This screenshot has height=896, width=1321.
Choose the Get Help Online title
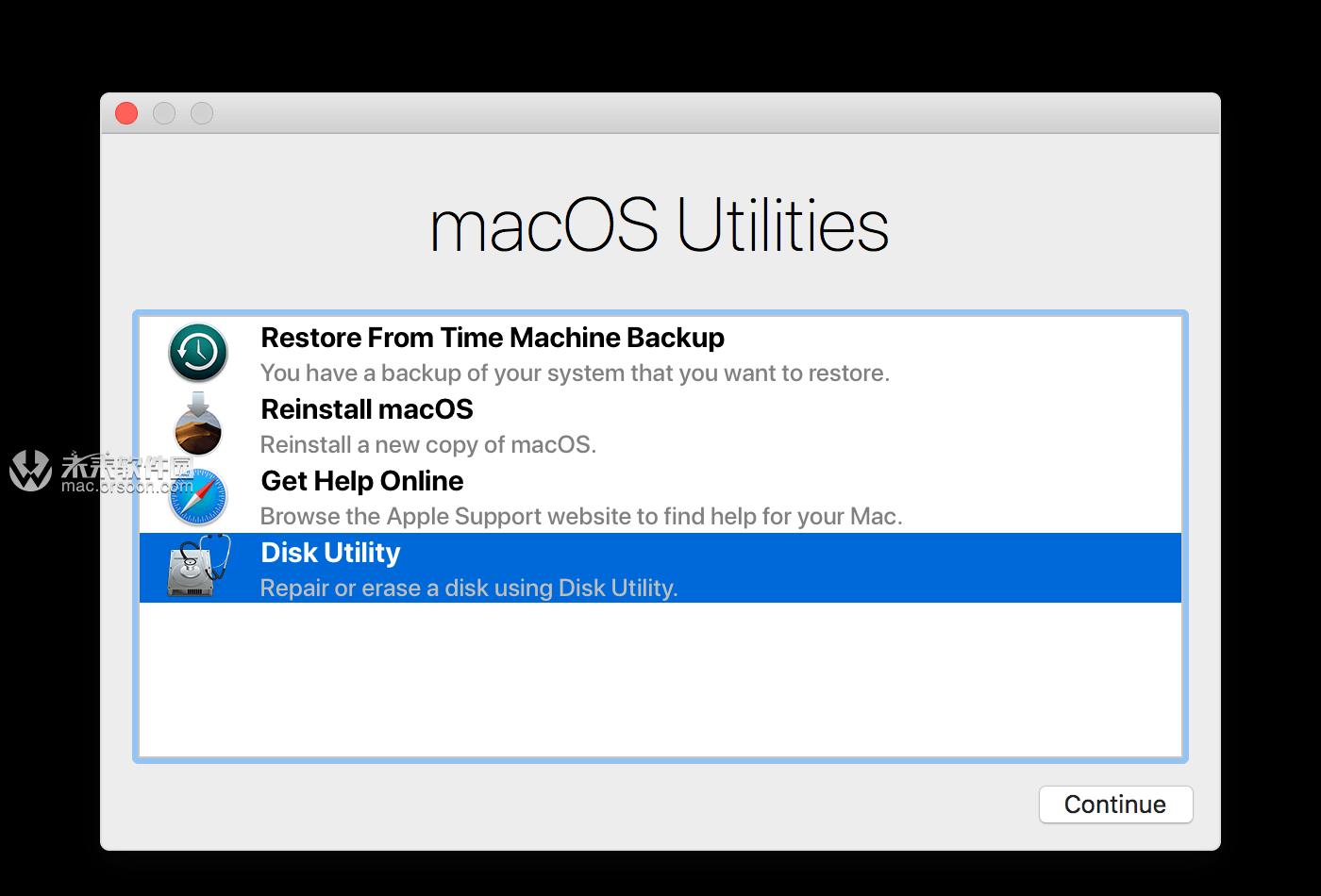[x=362, y=481]
